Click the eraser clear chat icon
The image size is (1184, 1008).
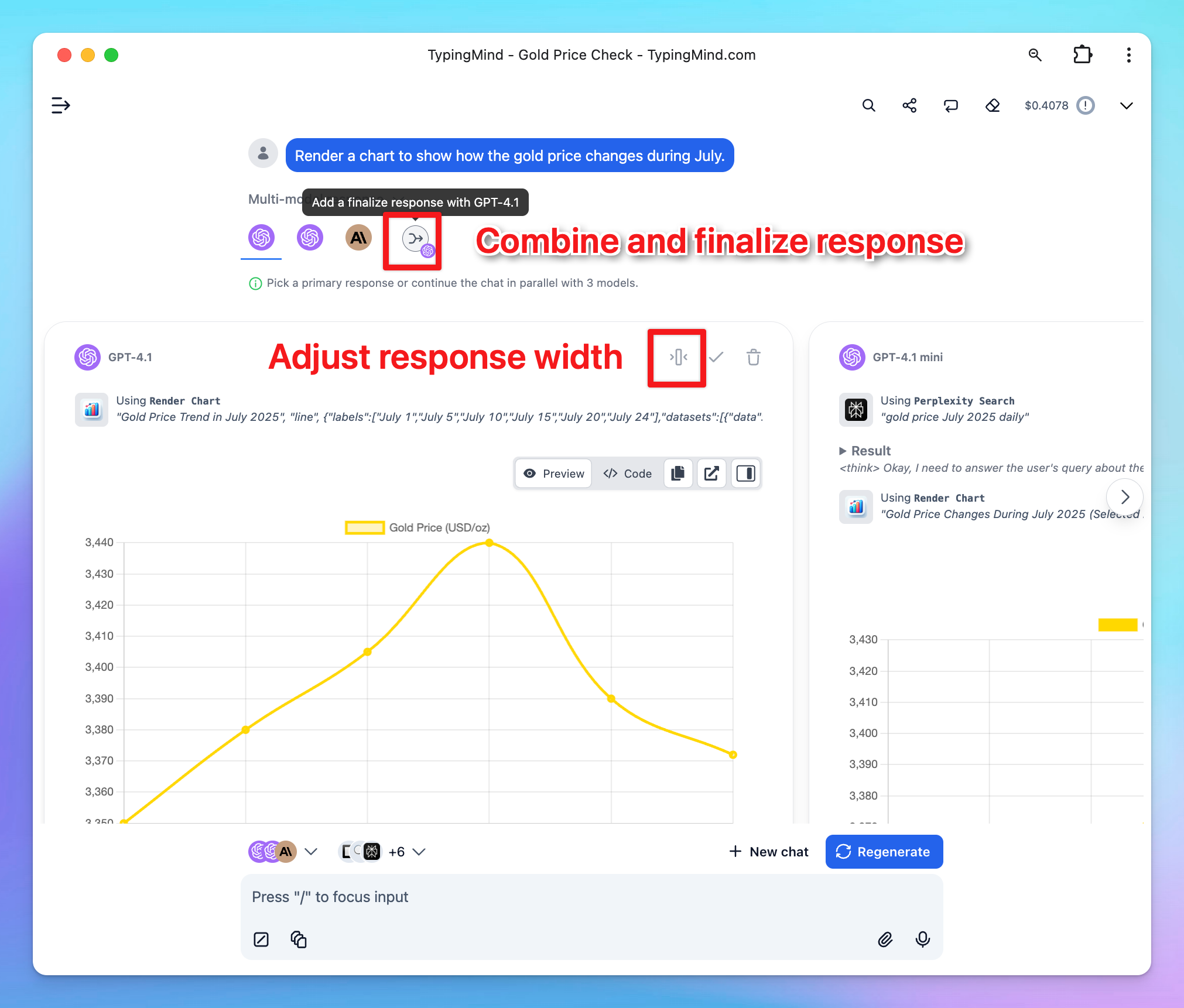tap(993, 105)
